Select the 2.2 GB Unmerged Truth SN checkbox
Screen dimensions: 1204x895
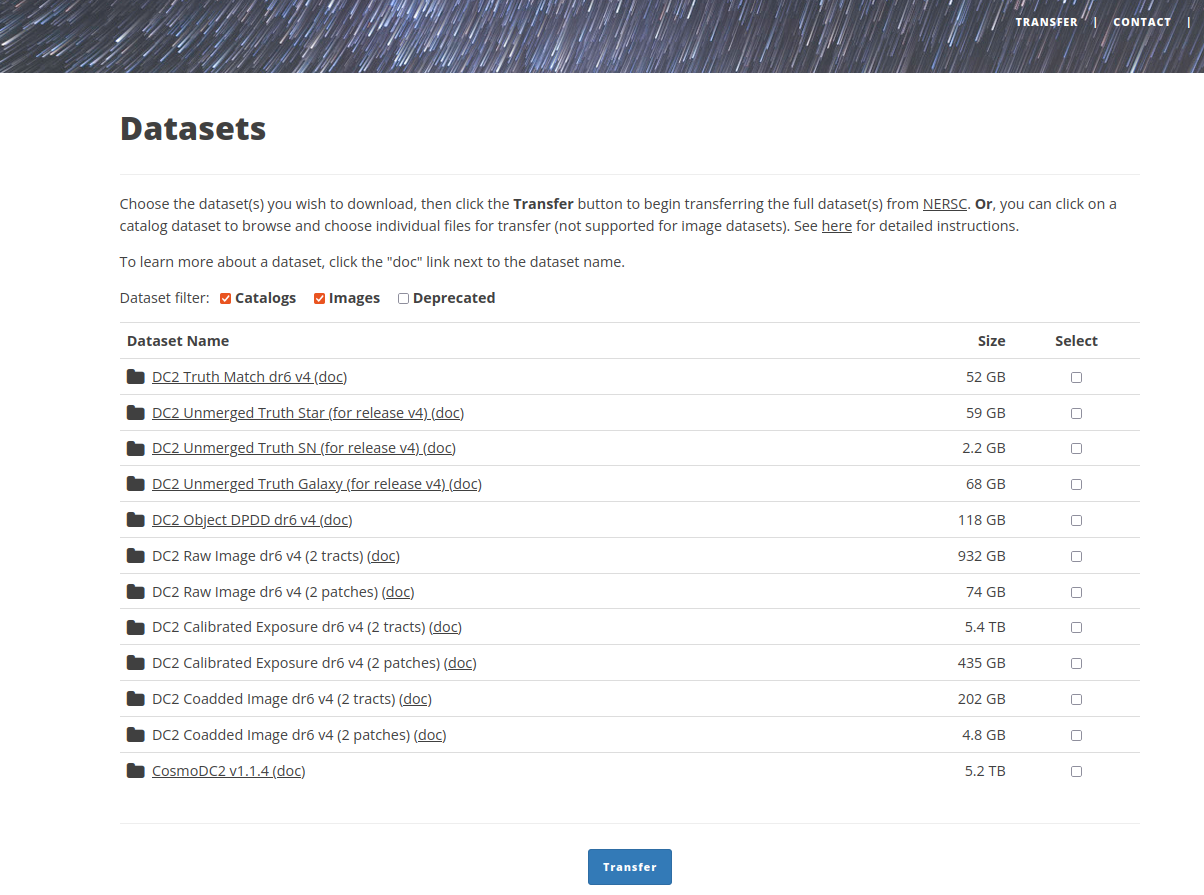click(x=1076, y=448)
